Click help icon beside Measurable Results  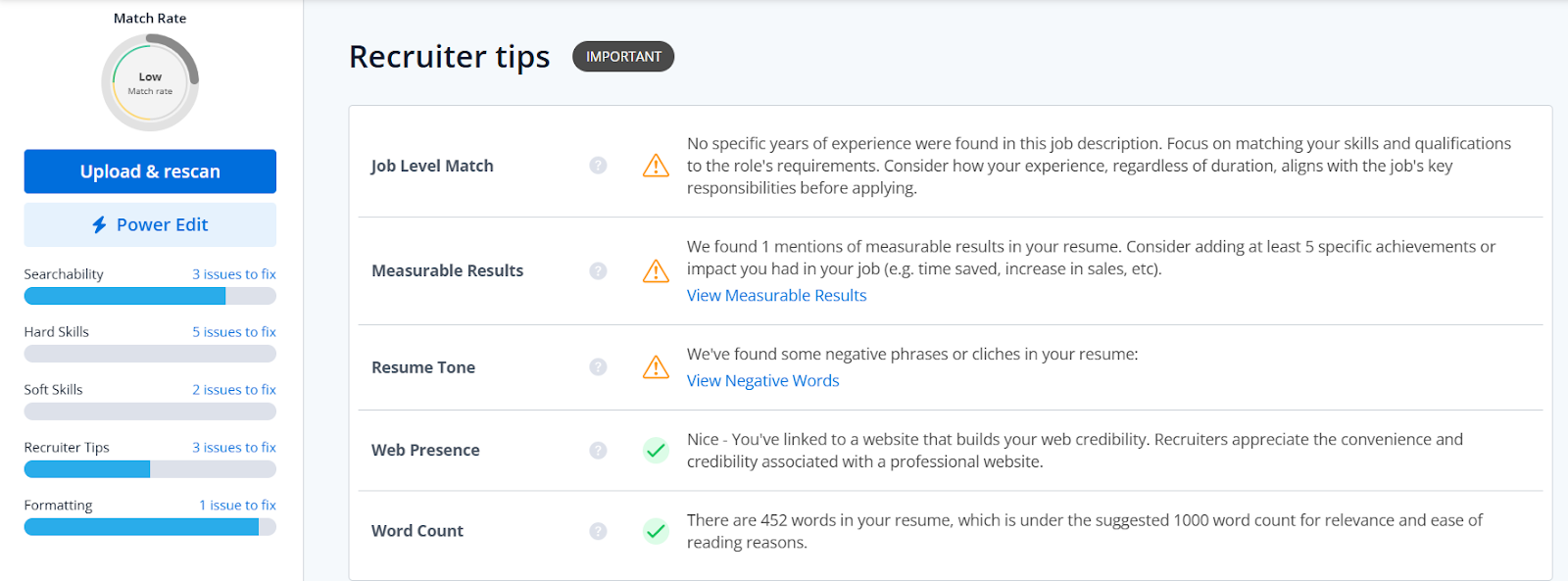point(598,270)
